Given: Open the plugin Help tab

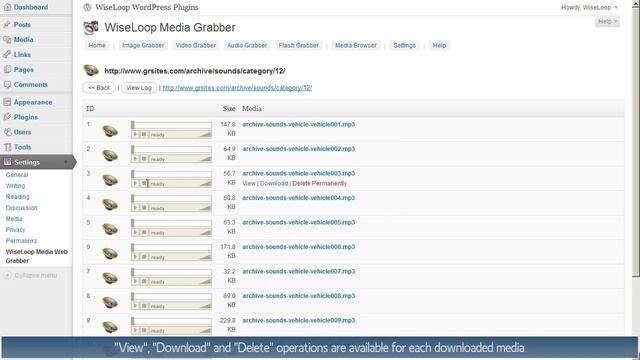Looking at the screenshot, I should [439, 45].
